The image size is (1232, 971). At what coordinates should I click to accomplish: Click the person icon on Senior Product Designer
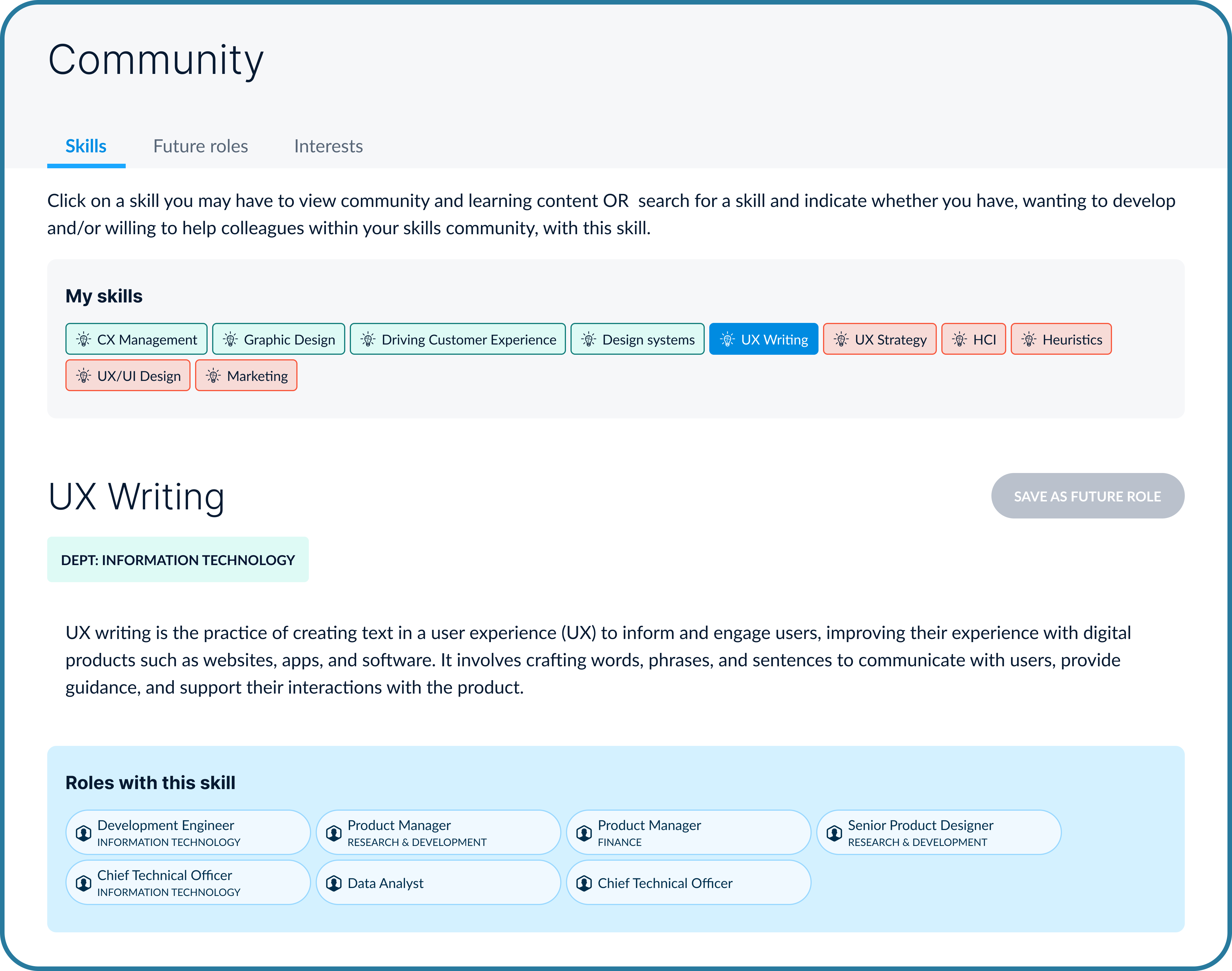834,833
